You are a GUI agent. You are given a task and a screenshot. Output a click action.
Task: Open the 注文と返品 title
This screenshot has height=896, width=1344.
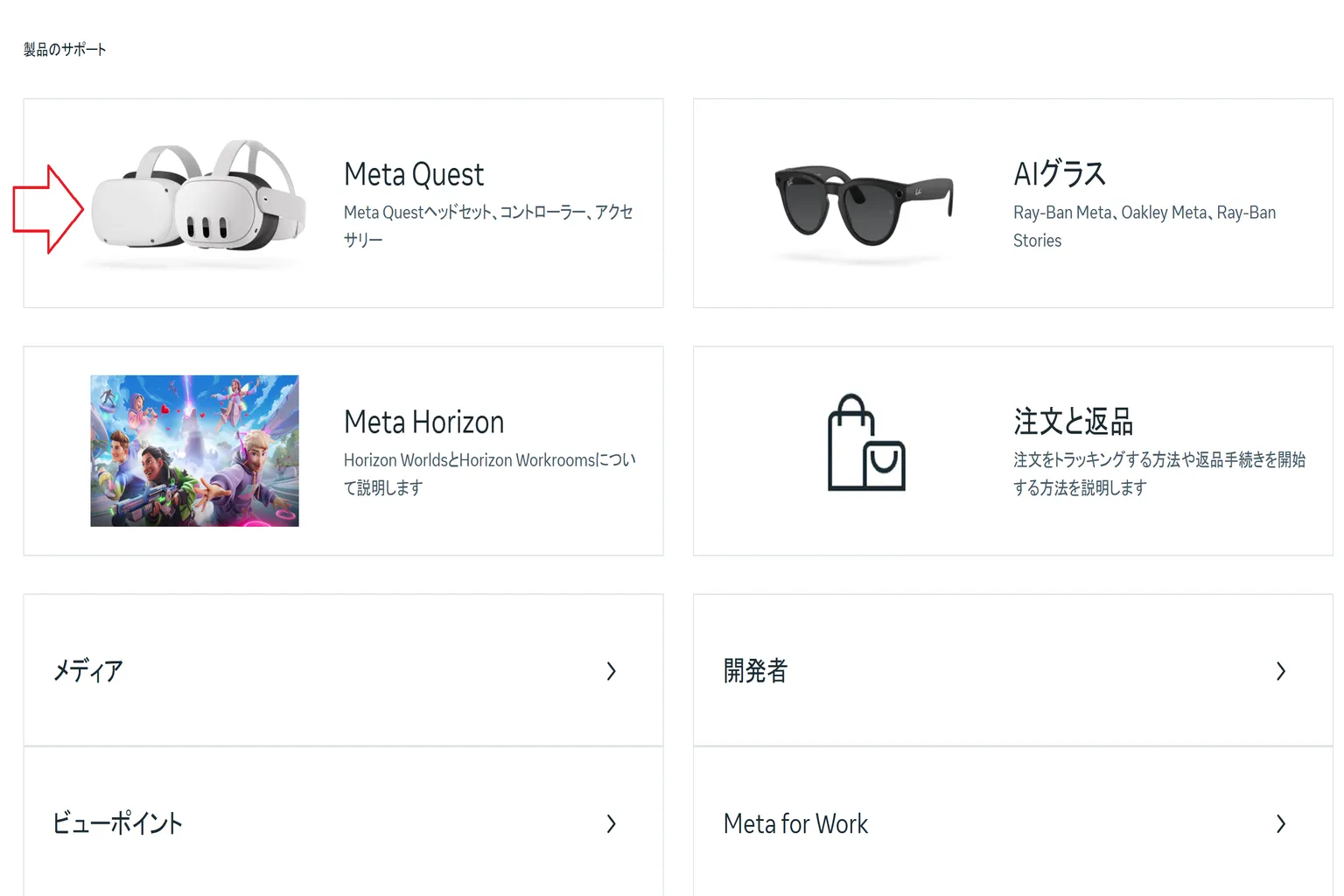[x=1073, y=421]
